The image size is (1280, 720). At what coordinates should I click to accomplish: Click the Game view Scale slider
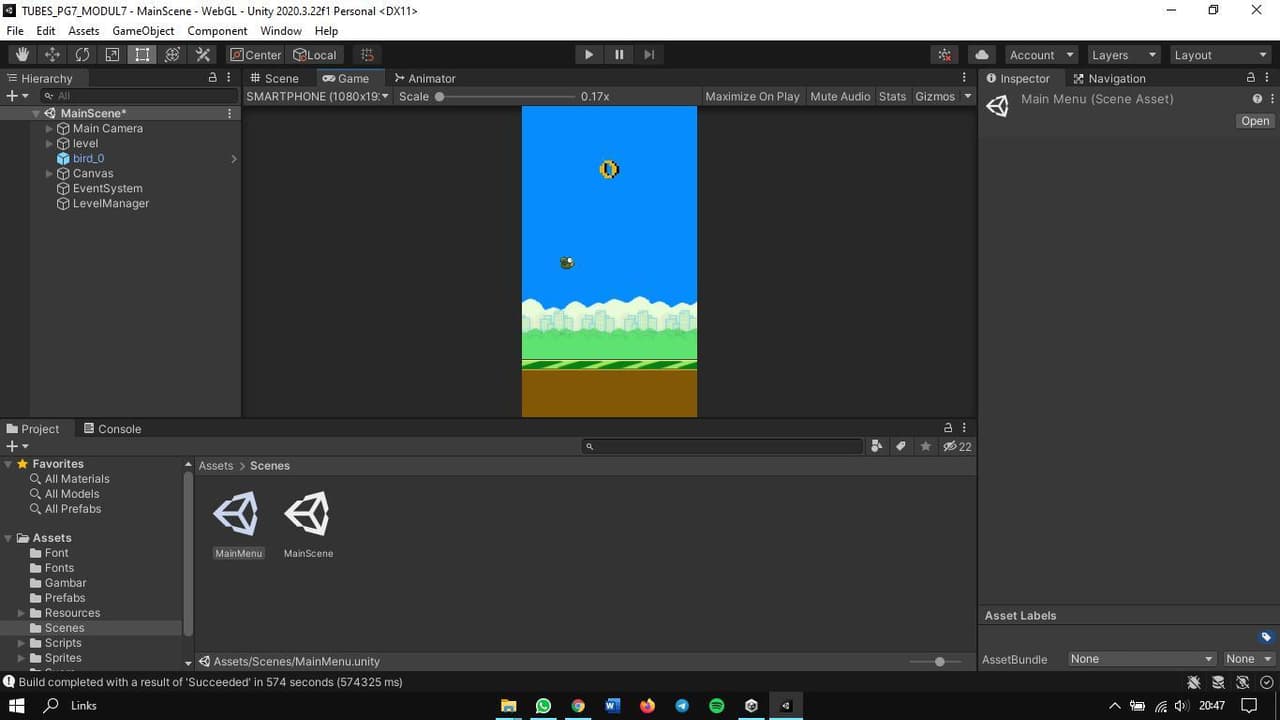[x=505, y=96]
